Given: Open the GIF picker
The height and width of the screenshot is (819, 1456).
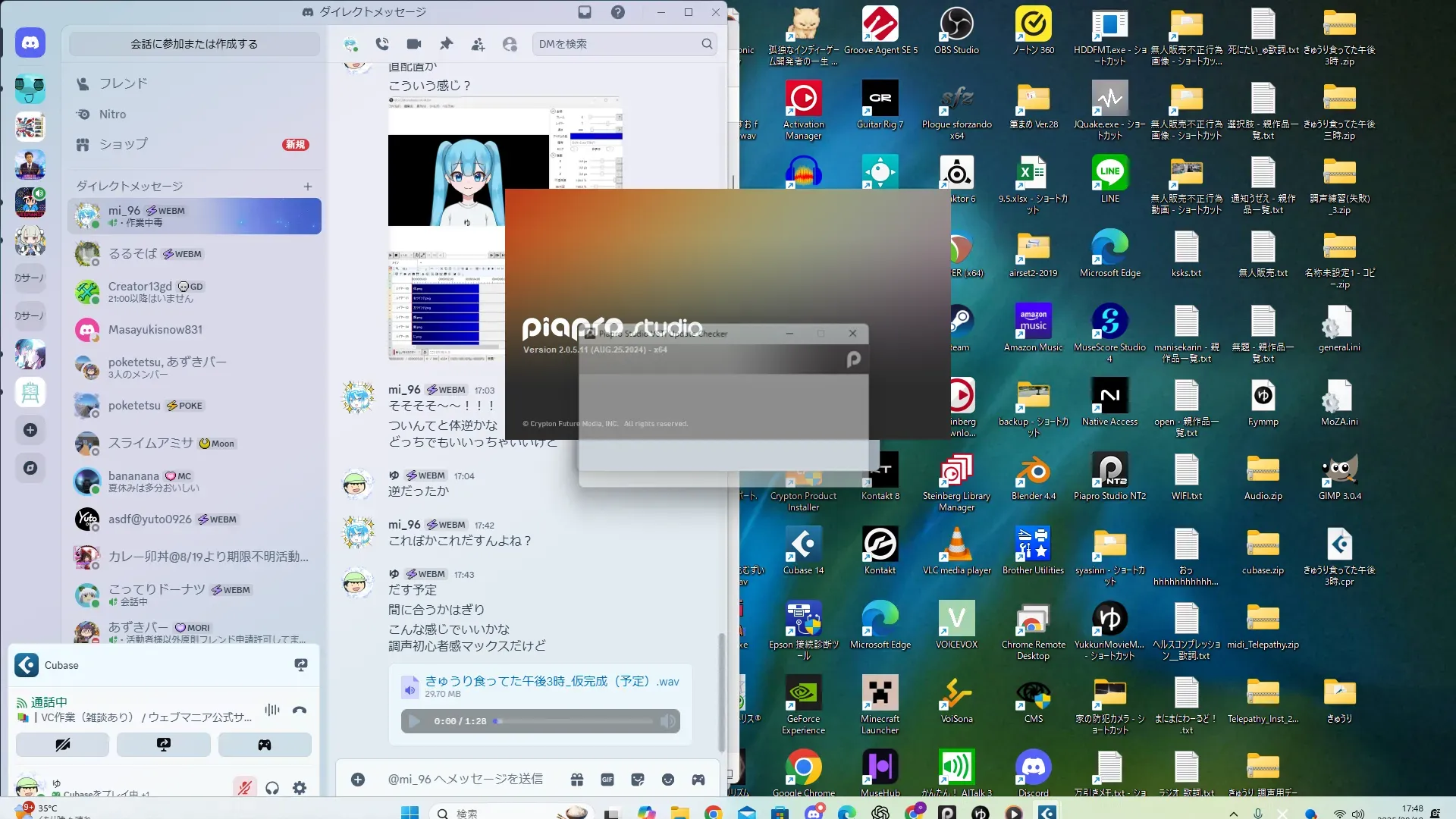Looking at the screenshot, I should pos(607,780).
